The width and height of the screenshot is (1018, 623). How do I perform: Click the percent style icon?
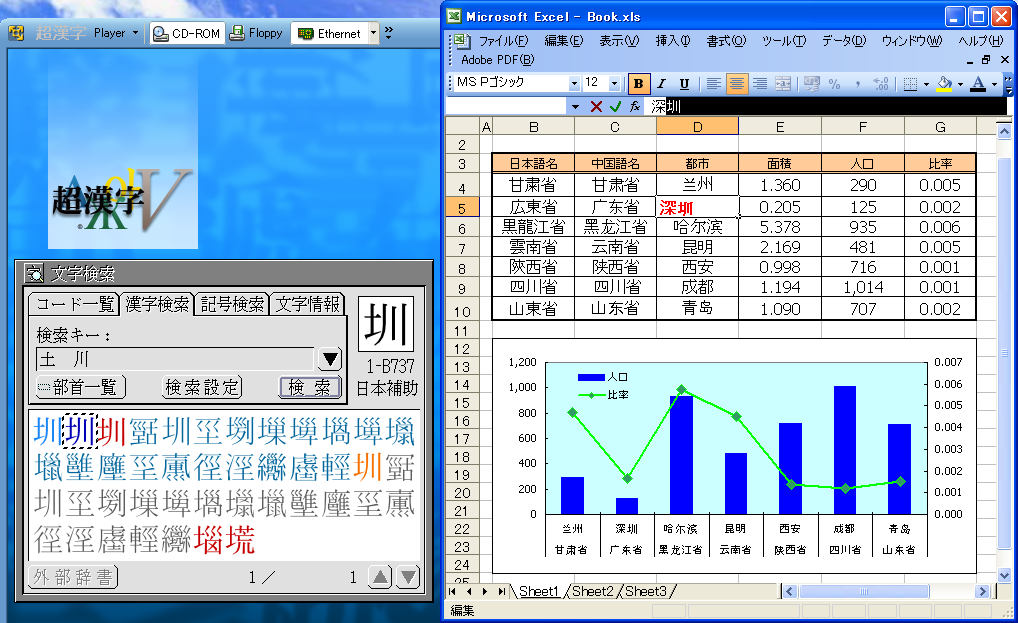click(834, 84)
